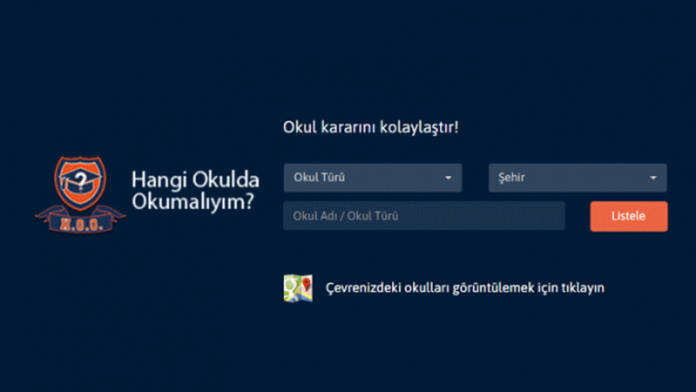Click the caret arrow in the Okul Türü box
Screen dimensions: 696x392
coord(448,178)
